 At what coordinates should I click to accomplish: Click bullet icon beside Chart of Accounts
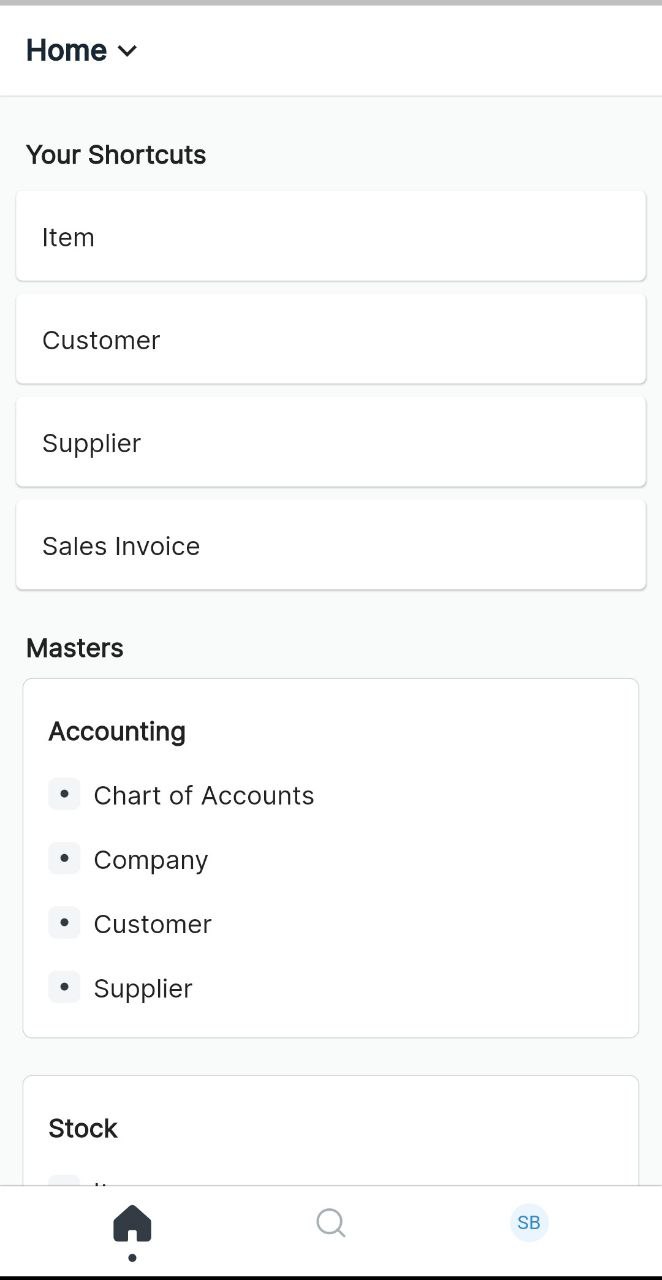(x=64, y=795)
